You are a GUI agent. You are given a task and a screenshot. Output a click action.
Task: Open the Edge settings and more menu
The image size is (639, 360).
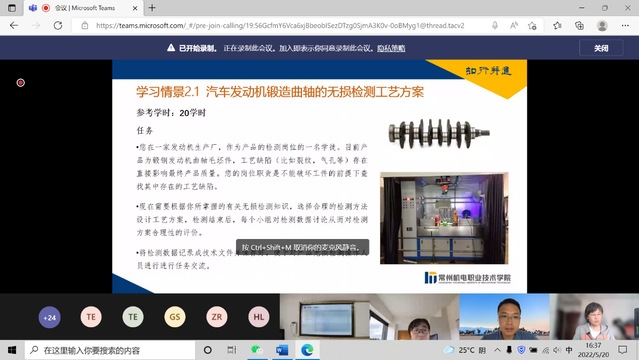(625, 25)
